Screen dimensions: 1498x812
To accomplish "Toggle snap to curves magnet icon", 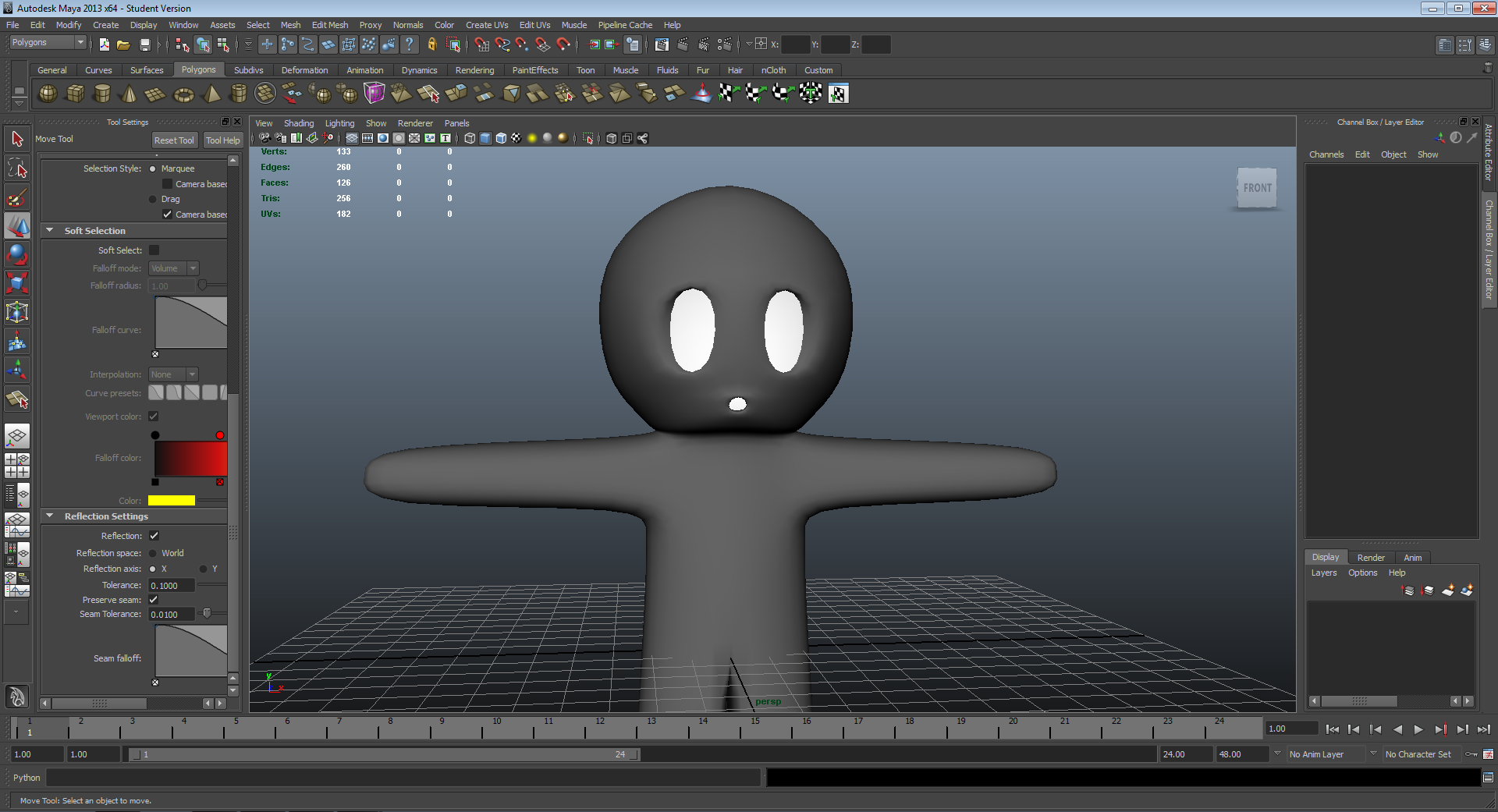I will 502,44.
